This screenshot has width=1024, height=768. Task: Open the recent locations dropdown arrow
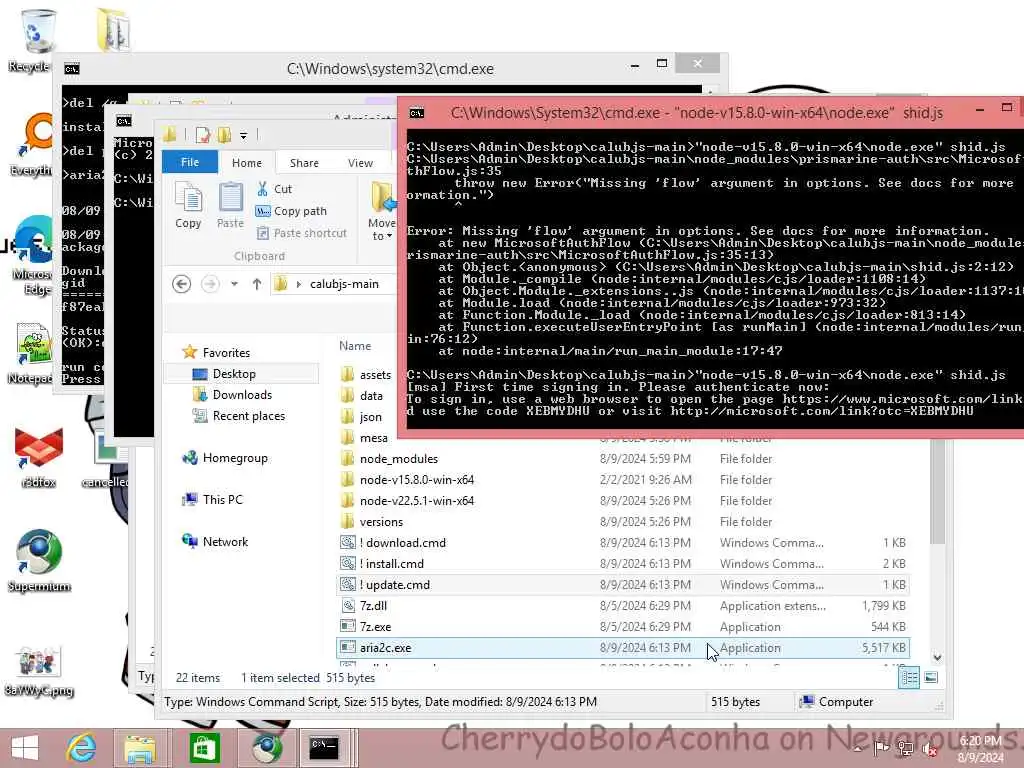click(x=234, y=284)
